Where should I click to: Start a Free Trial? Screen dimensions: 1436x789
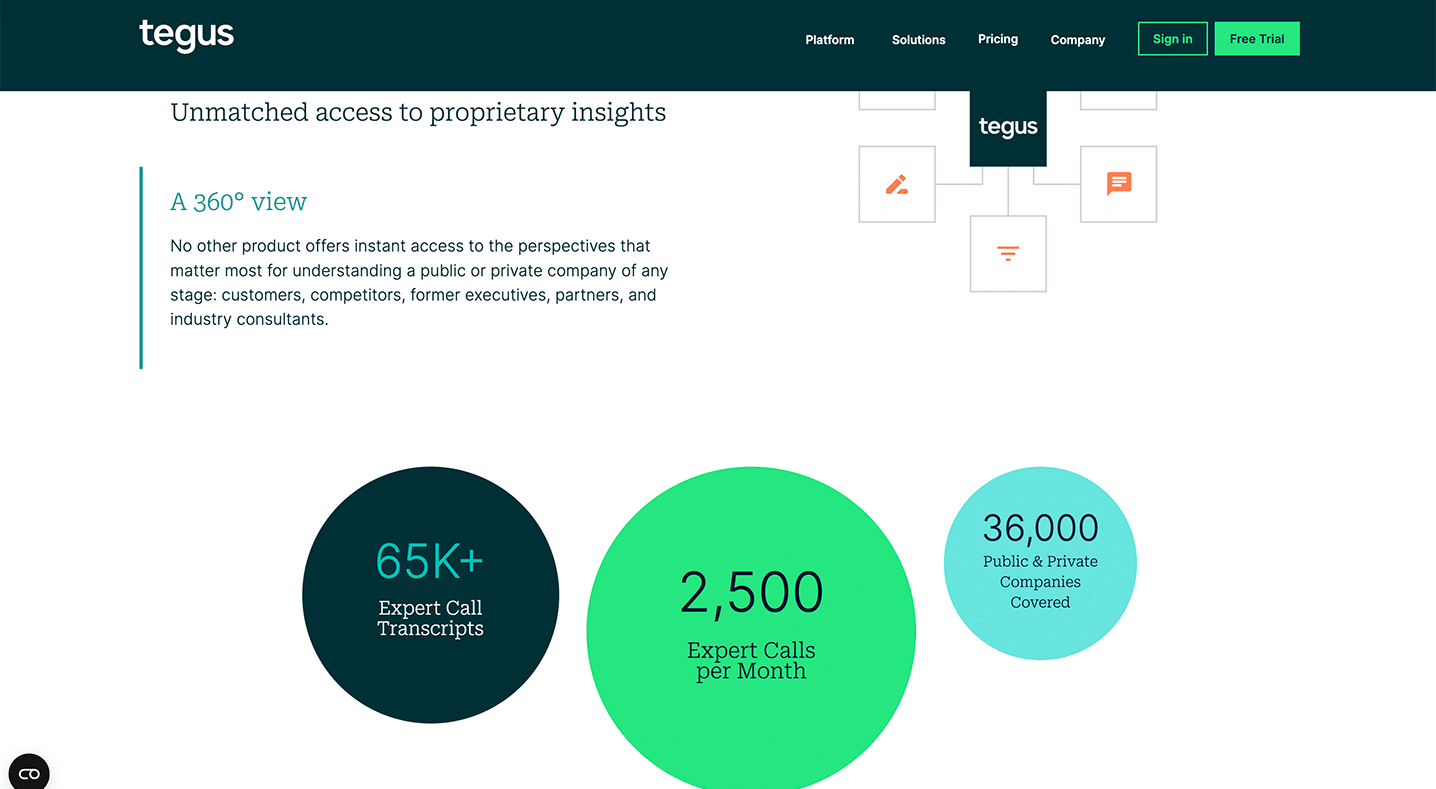pyautogui.click(x=1257, y=39)
